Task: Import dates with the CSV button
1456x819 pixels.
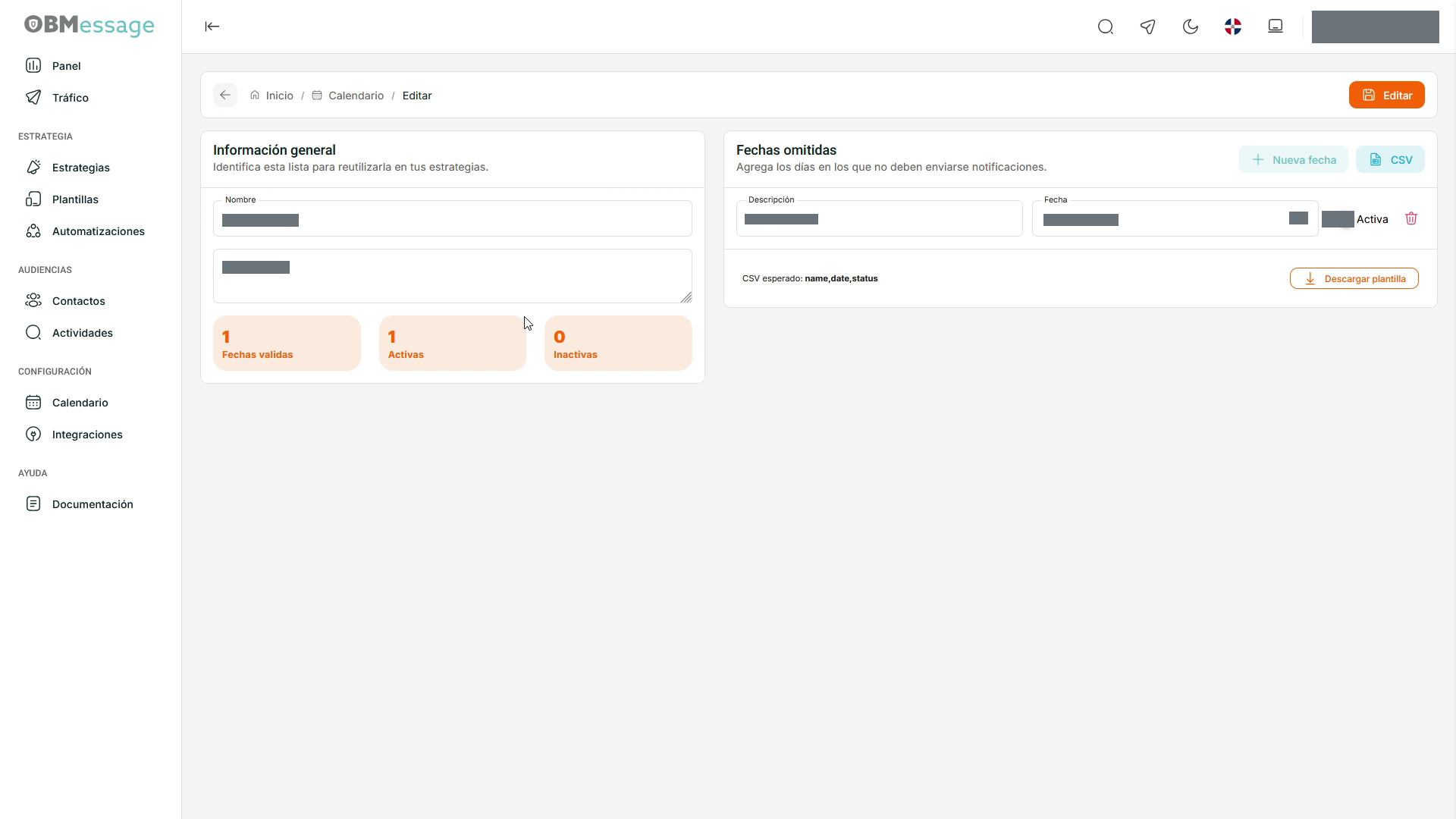Action: 1390,159
